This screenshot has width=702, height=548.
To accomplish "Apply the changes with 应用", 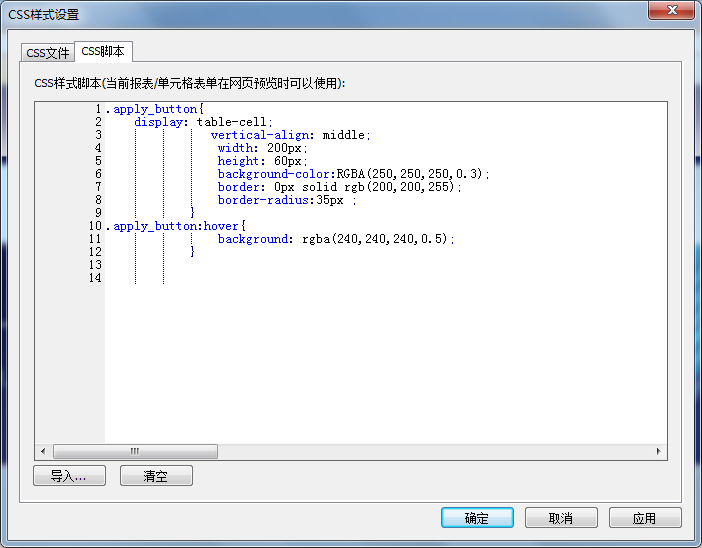I will pyautogui.click(x=645, y=518).
